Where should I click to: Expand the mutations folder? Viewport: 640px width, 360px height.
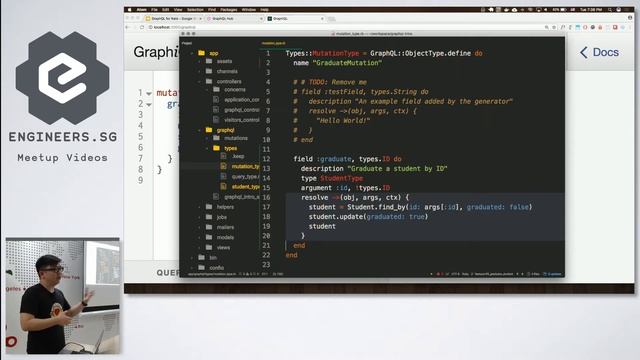click(x=207, y=138)
